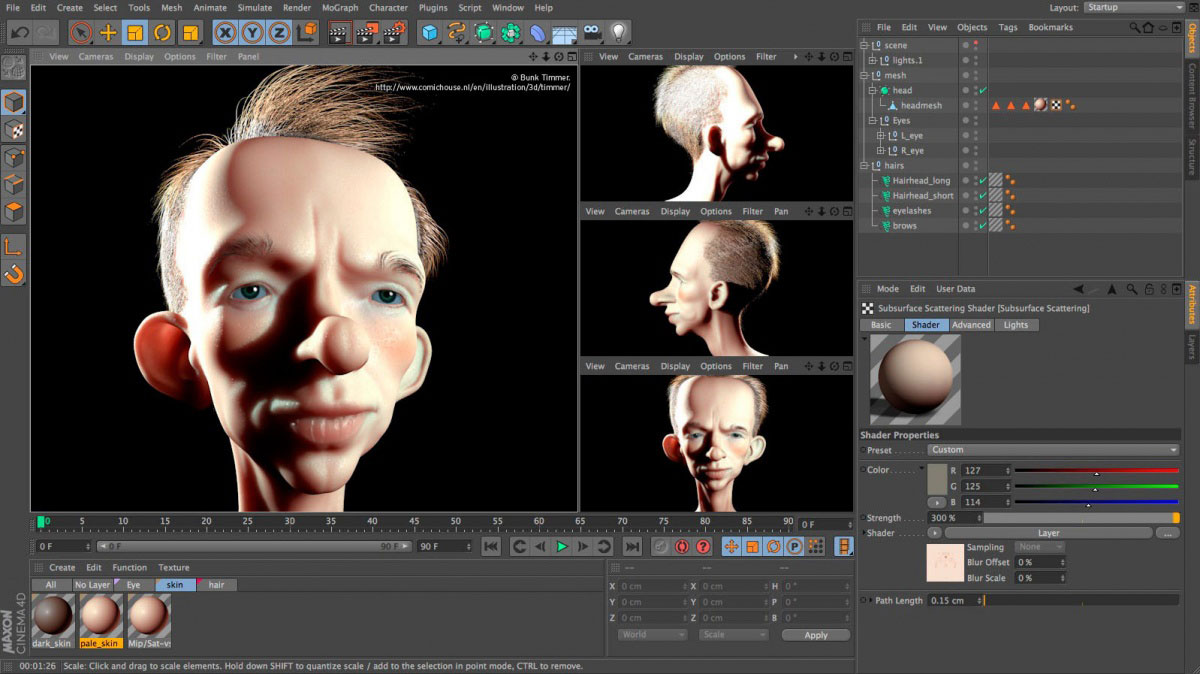The width and height of the screenshot is (1200, 674).
Task: Click the Apply button in the Coordinates panel
Action: coord(815,634)
